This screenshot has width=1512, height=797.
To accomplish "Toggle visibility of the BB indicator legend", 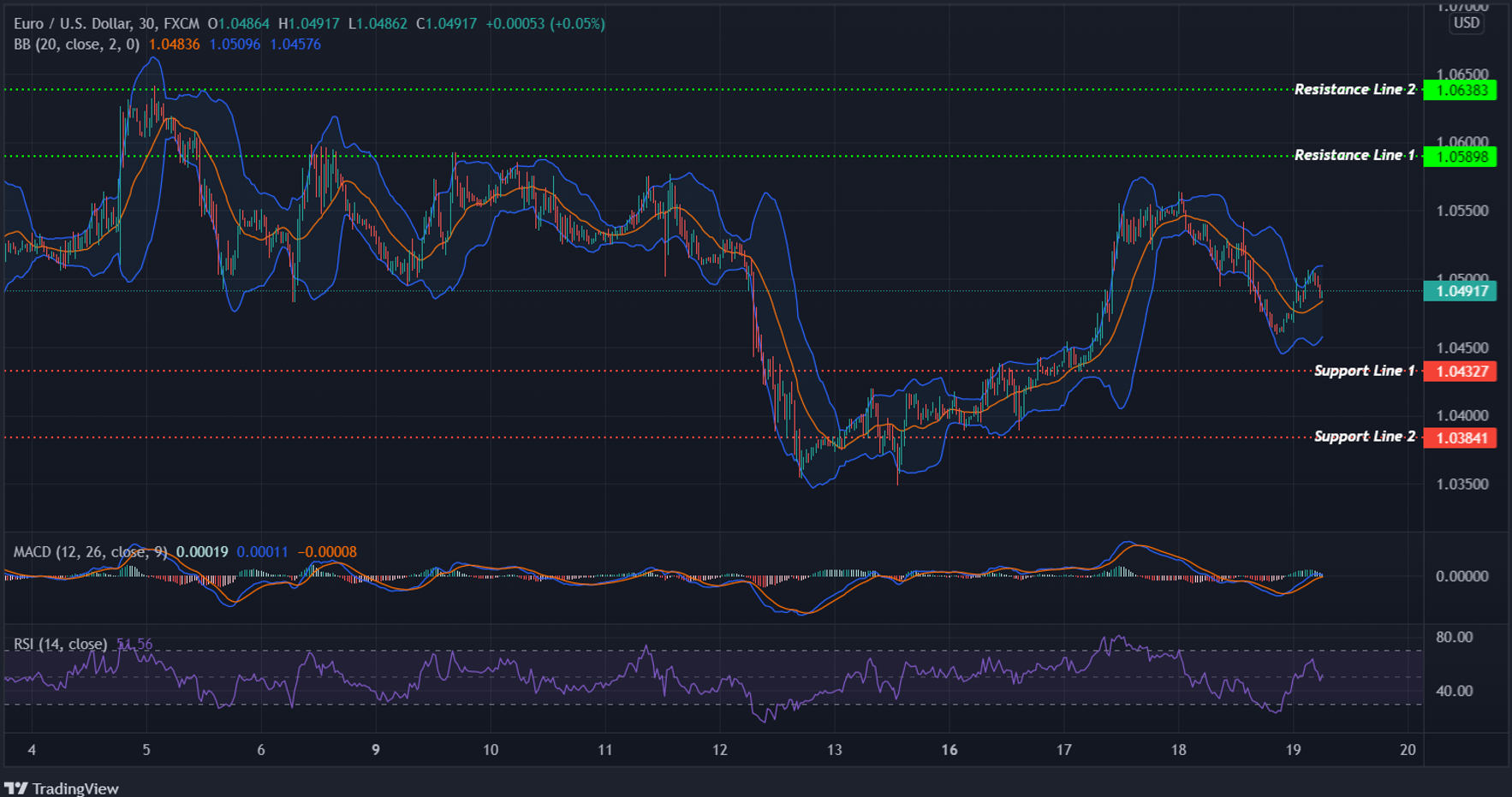I will [77, 45].
